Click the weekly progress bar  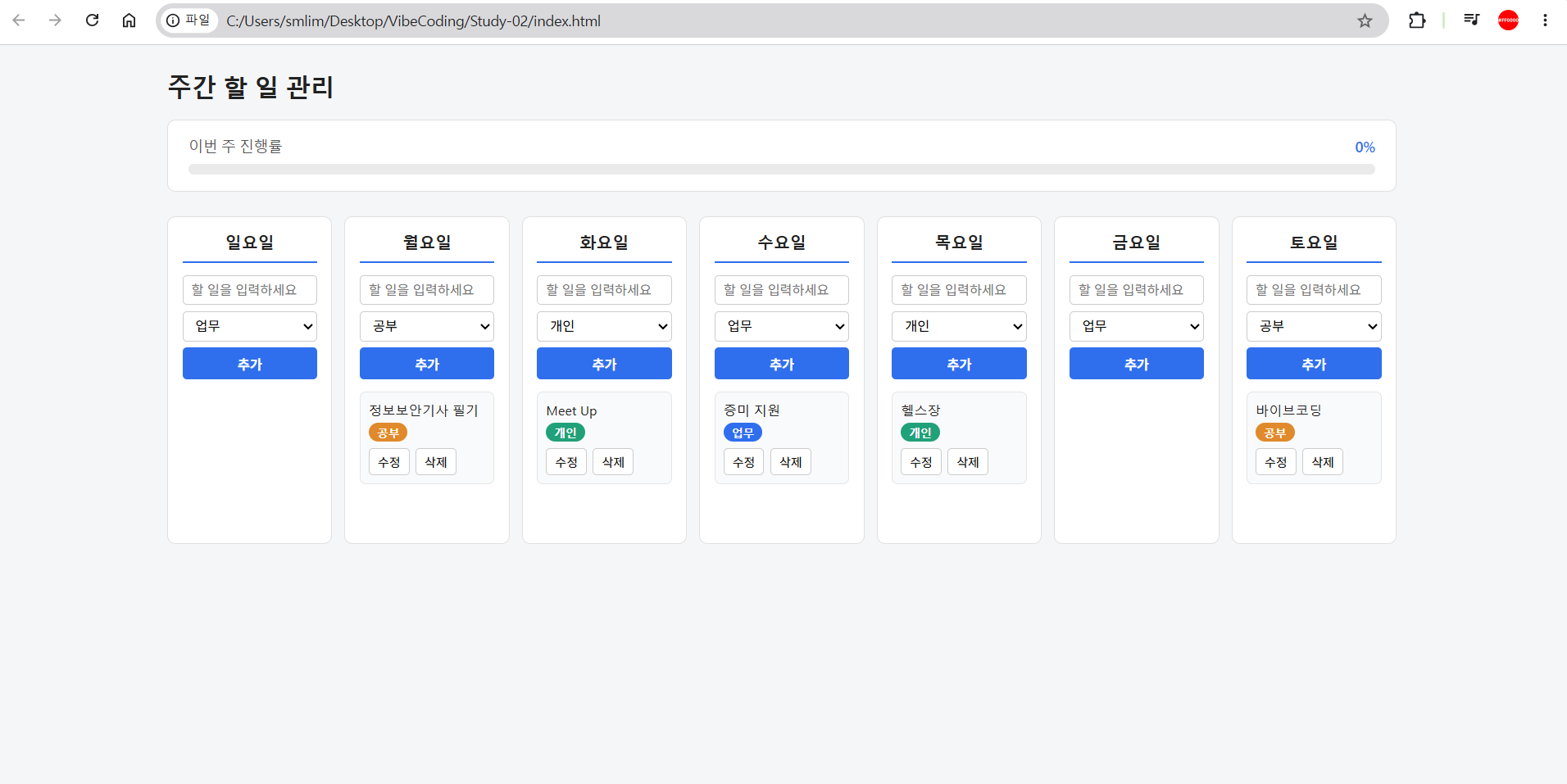[x=782, y=170]
